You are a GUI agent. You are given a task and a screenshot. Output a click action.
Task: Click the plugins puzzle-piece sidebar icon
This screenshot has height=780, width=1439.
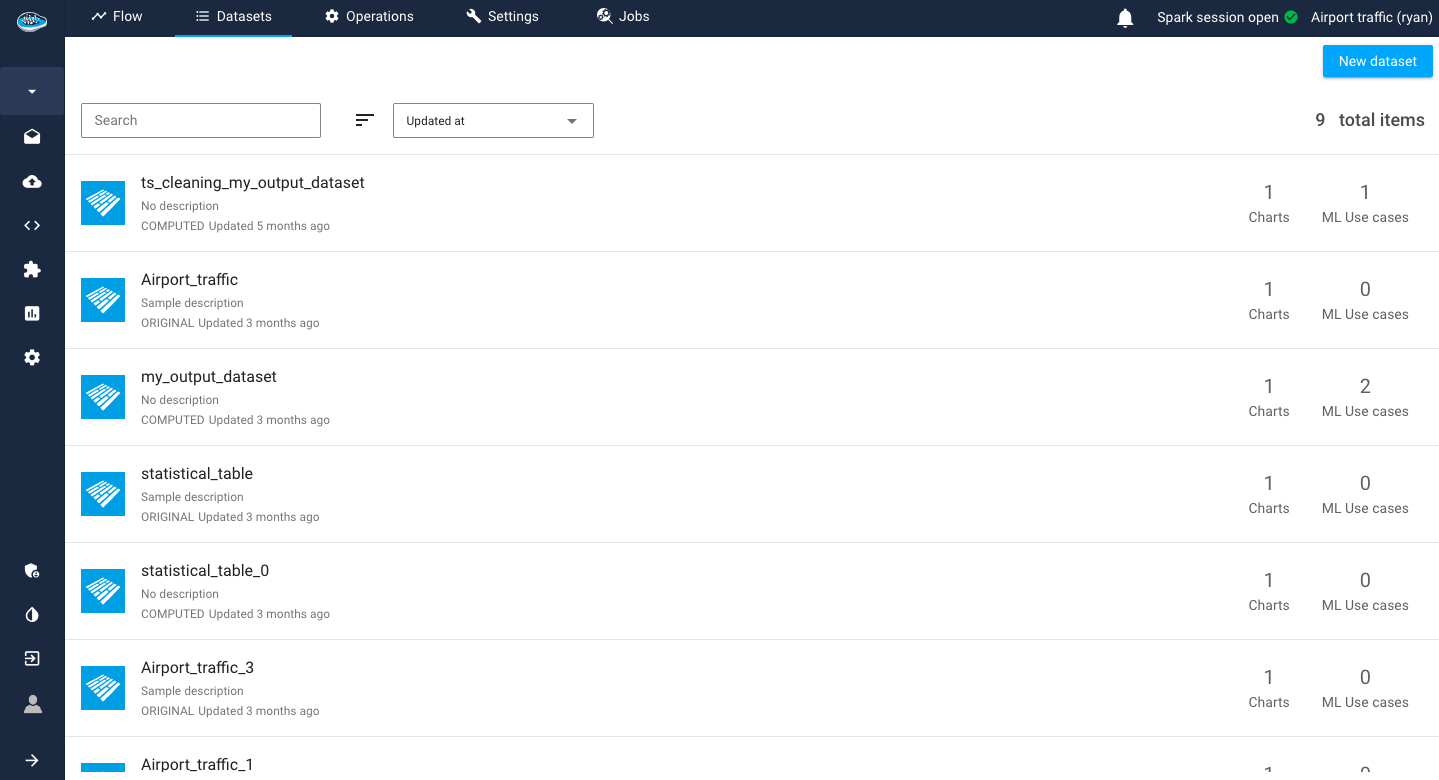[31, 269]
